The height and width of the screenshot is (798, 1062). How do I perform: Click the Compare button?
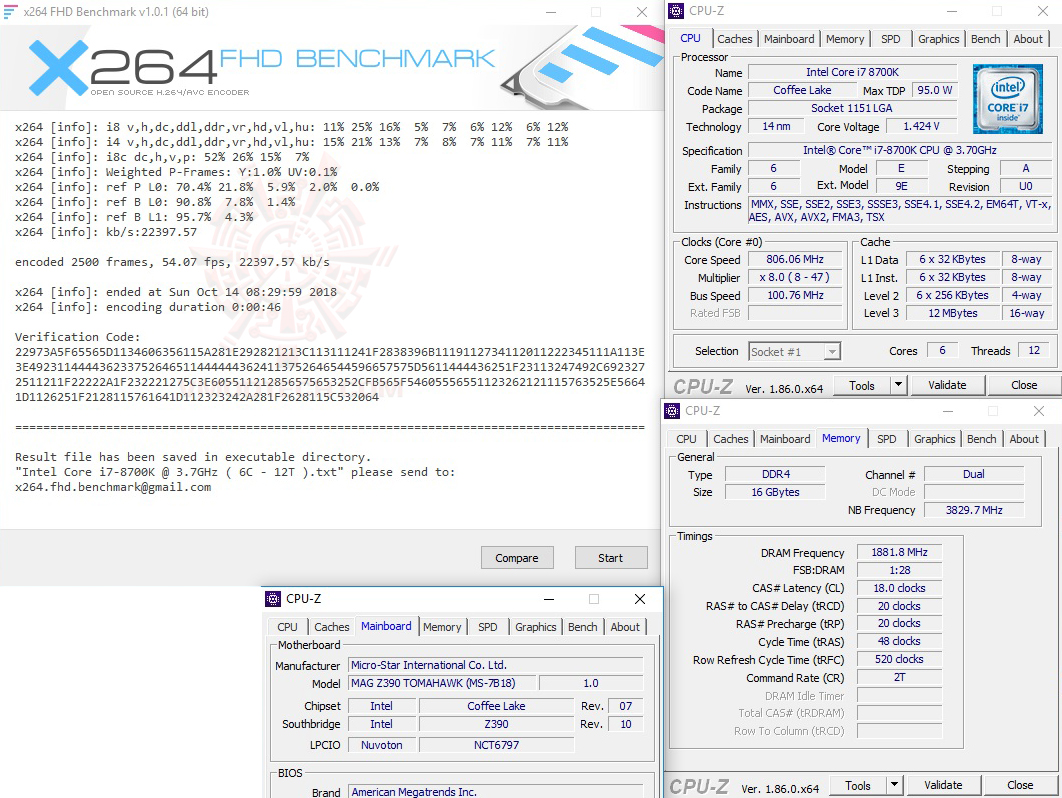[x=517, y=557]
